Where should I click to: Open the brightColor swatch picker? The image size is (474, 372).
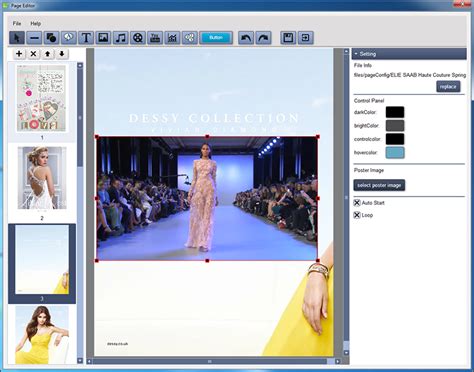click(x=395, y=126)
